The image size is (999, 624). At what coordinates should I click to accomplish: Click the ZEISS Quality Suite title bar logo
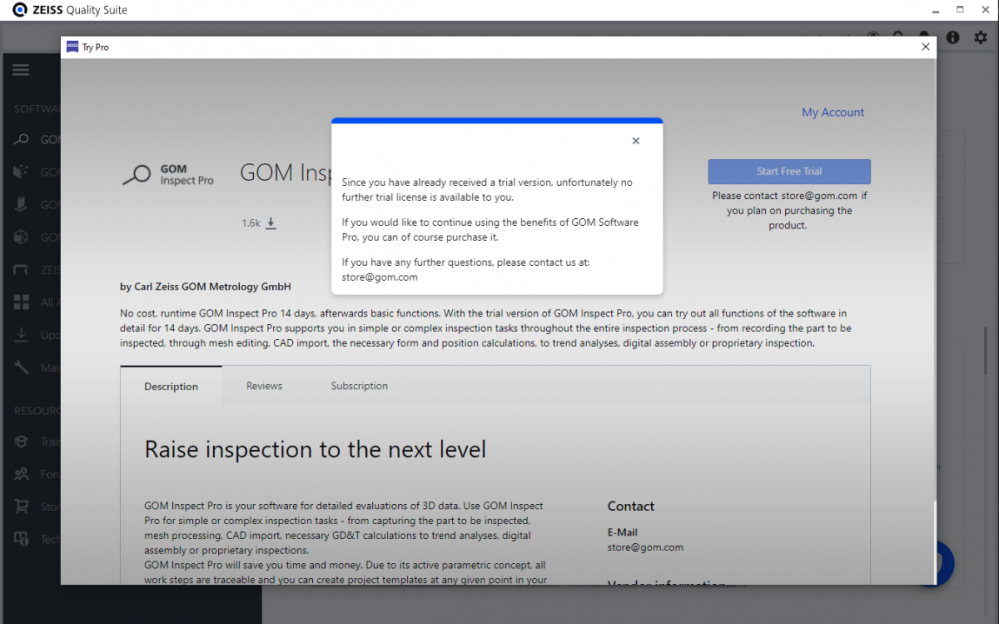point(20,10)
